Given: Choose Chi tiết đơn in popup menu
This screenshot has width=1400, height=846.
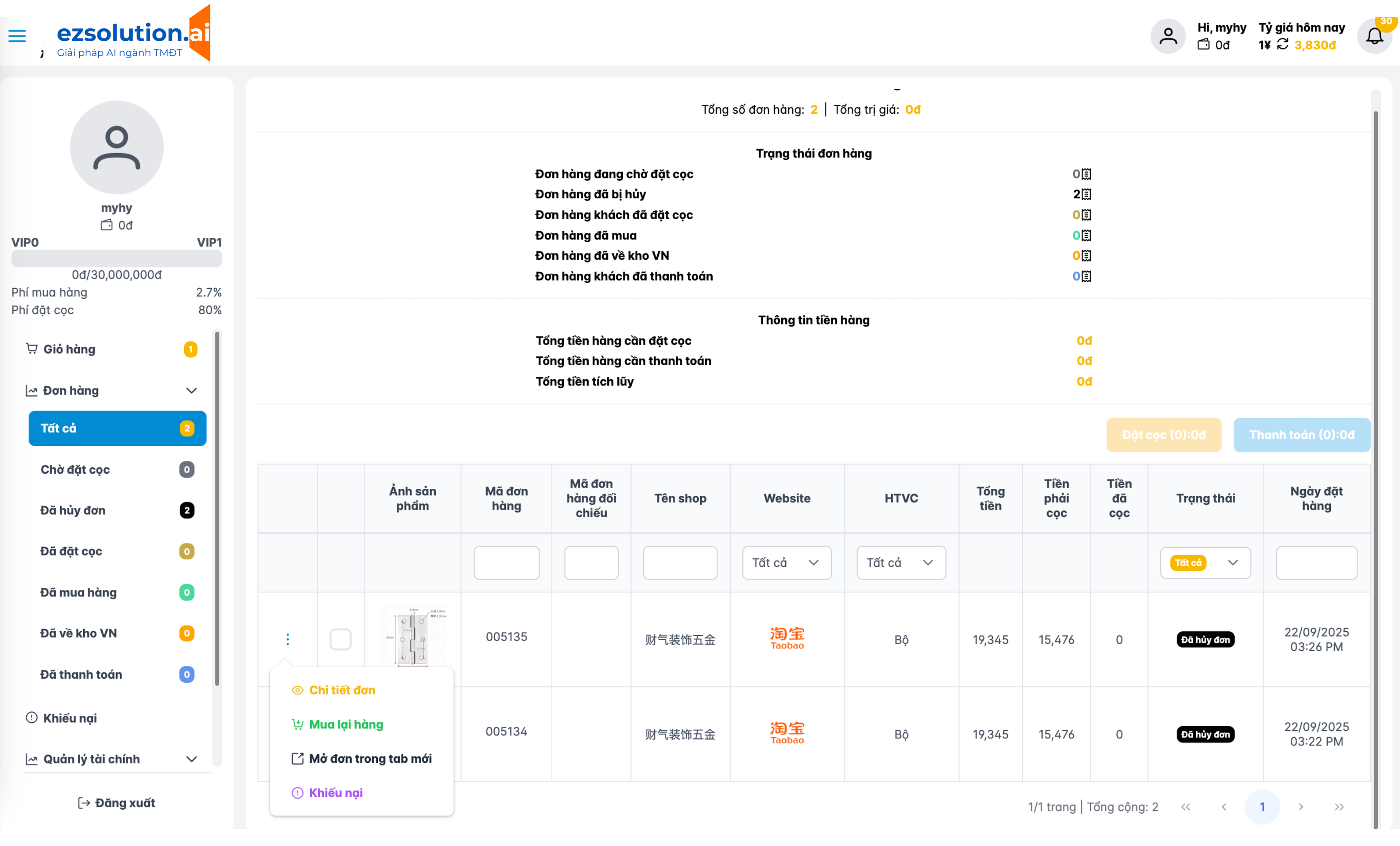Looking at the screenshot, I should click(x=342, y=690).
